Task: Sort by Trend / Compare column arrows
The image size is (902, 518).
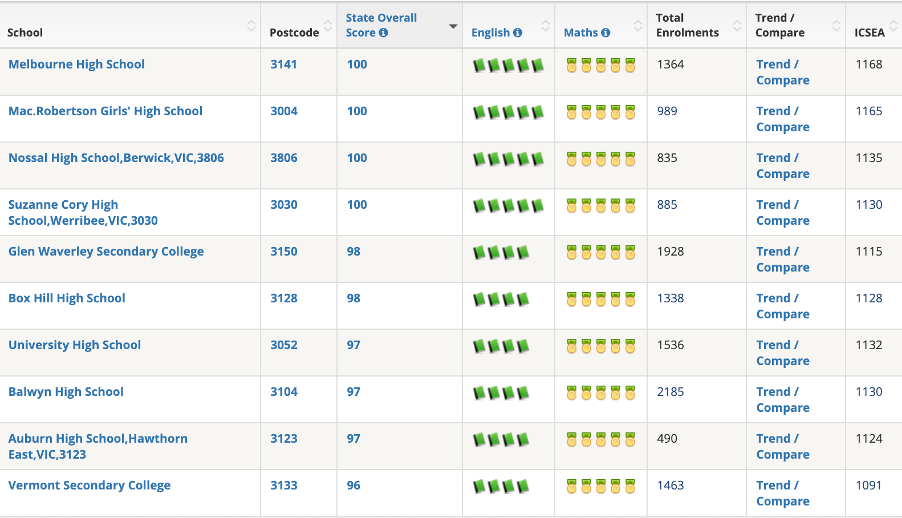Action: coord(836,26)
